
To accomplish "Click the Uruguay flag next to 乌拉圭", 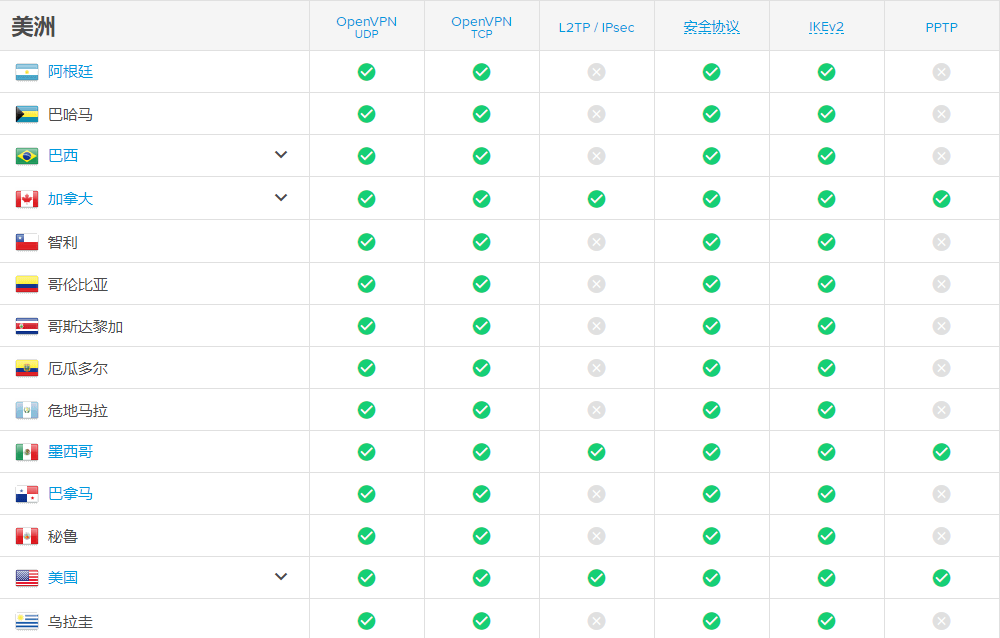I will tap(27, 621).
